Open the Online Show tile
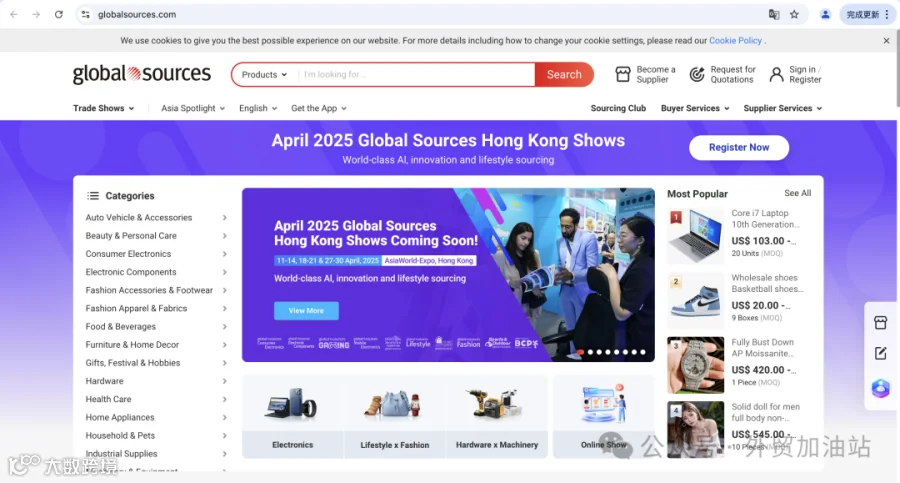Screen dimensions: 900x483 604,417
